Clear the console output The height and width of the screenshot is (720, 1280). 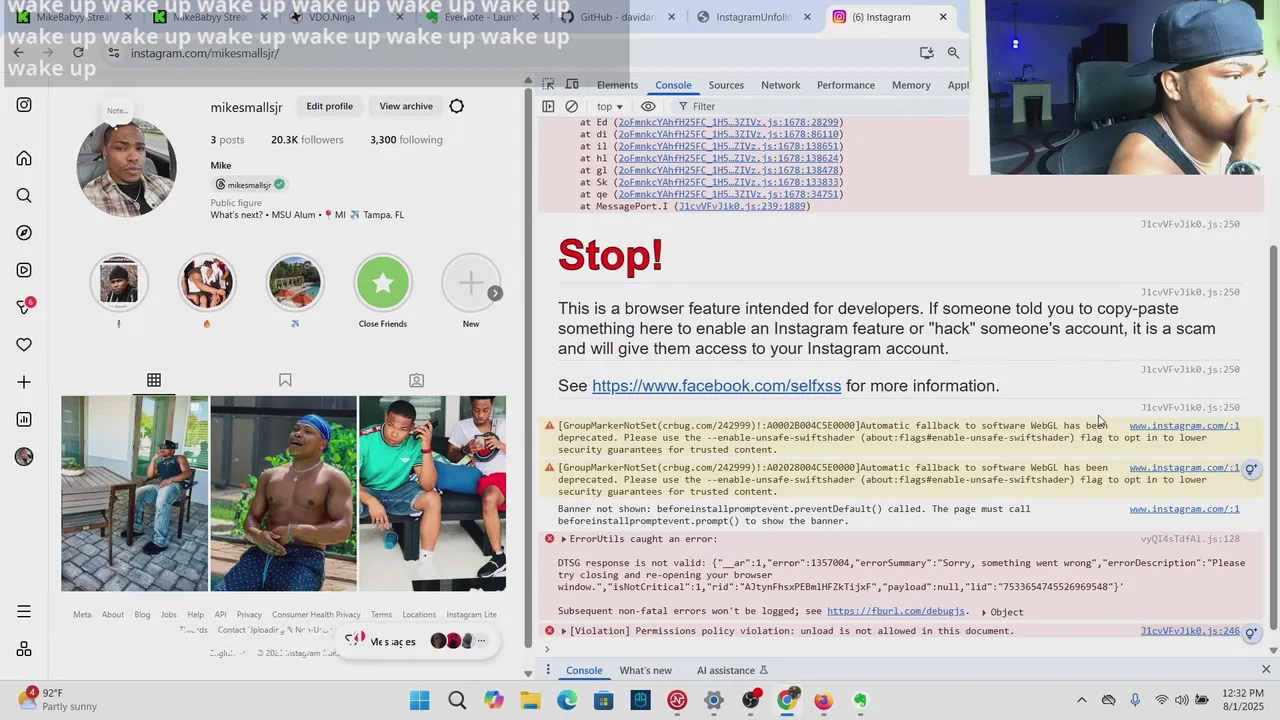click(x=571, y=106)
